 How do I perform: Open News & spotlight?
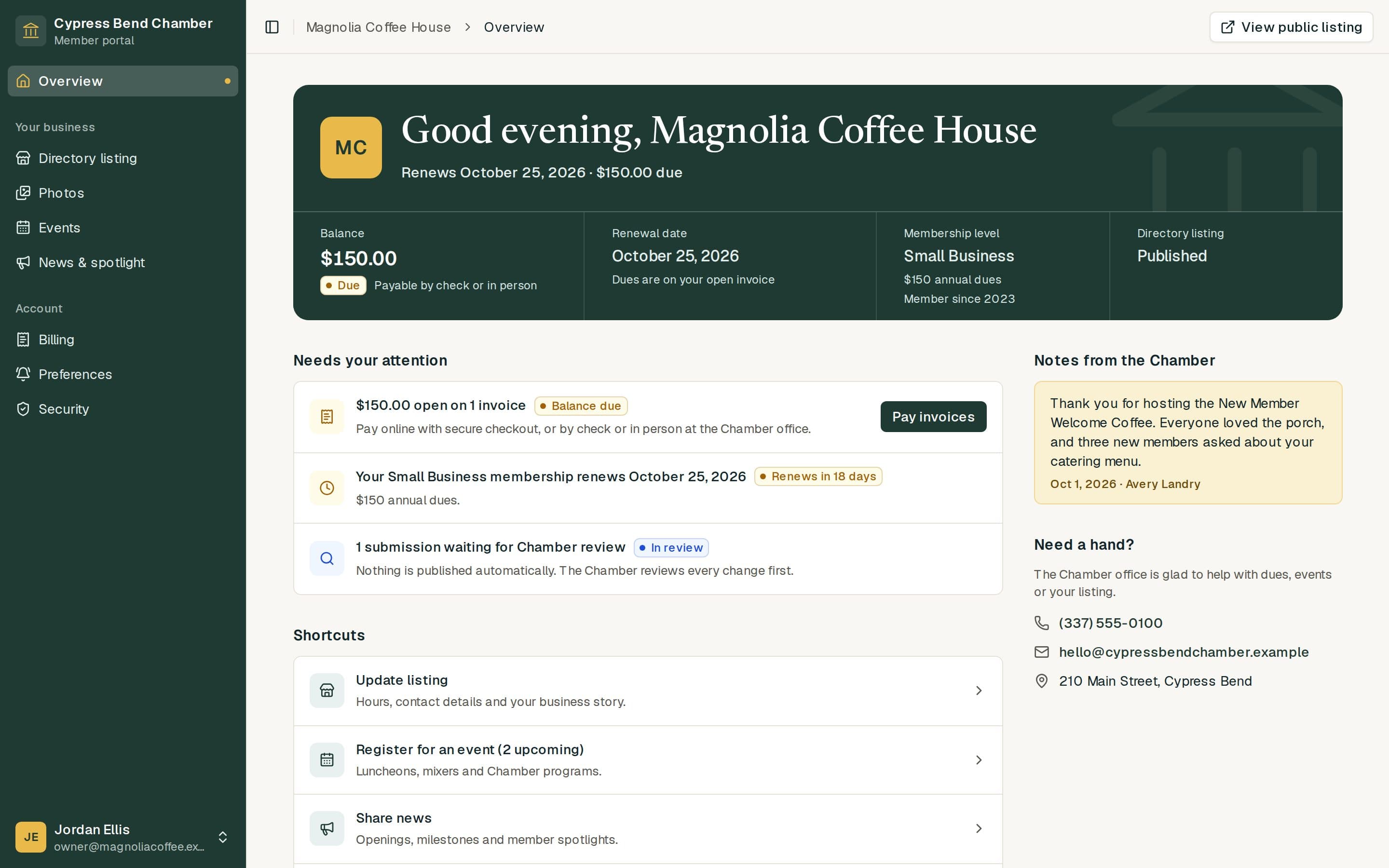tap(123, 262)
